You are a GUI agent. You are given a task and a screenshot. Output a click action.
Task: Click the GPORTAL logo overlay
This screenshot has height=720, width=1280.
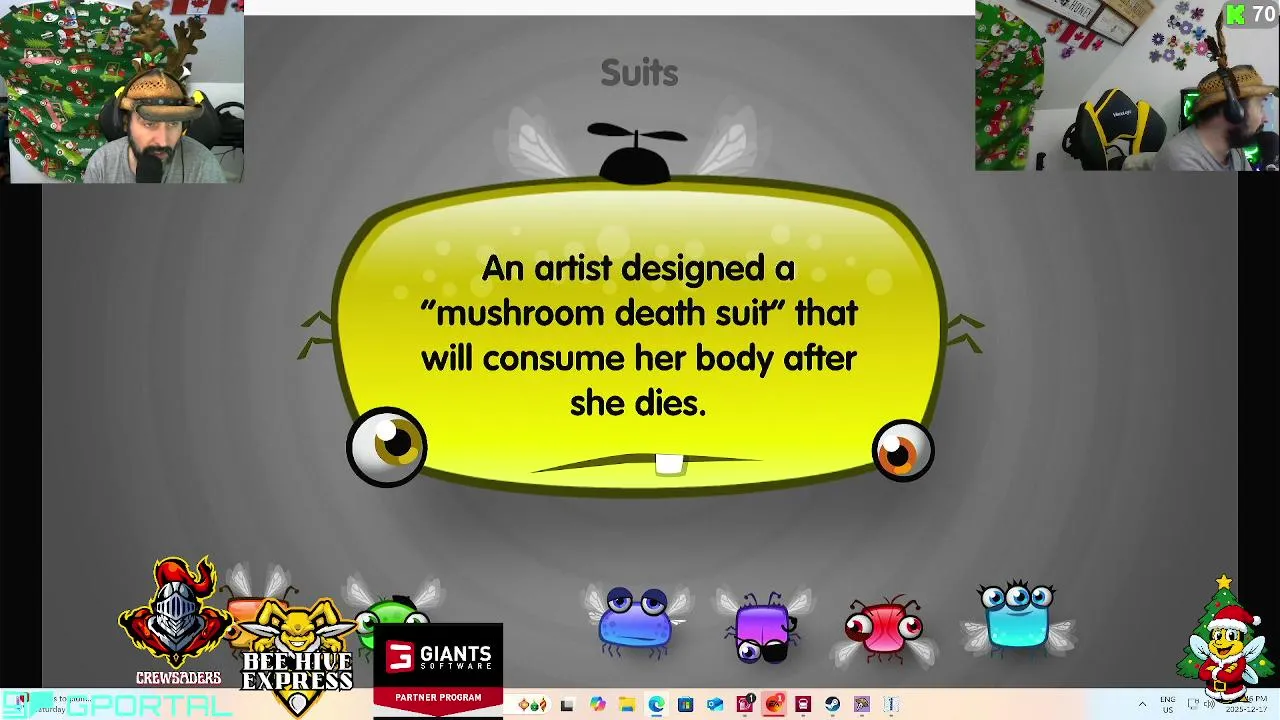pyautogui.click(x=116, y=704)
